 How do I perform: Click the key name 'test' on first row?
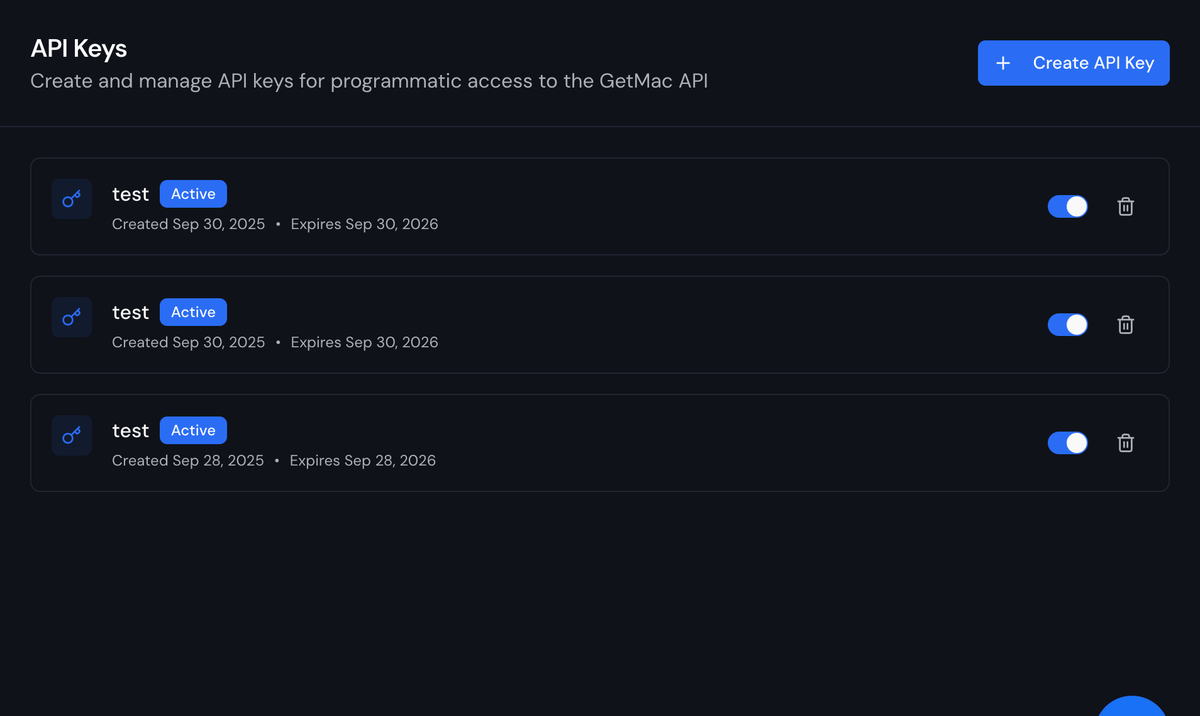[130, 193]
